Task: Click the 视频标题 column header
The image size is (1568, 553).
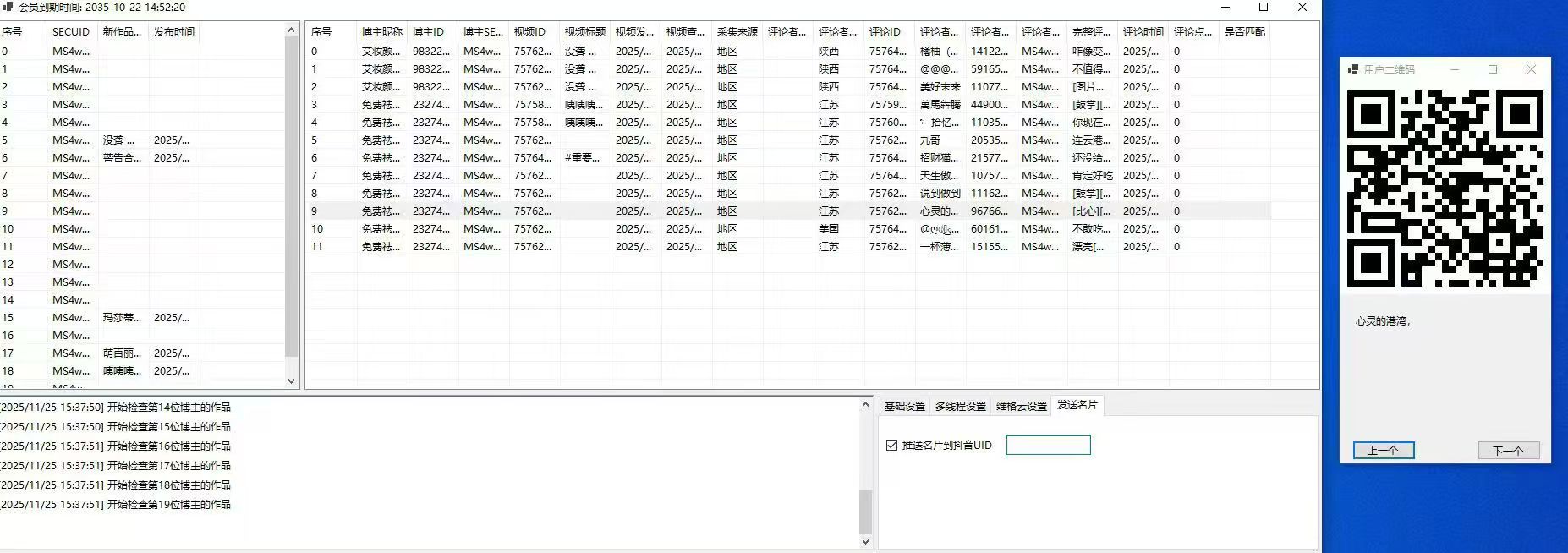Action: pyautogui.click(x=585, y=32)
